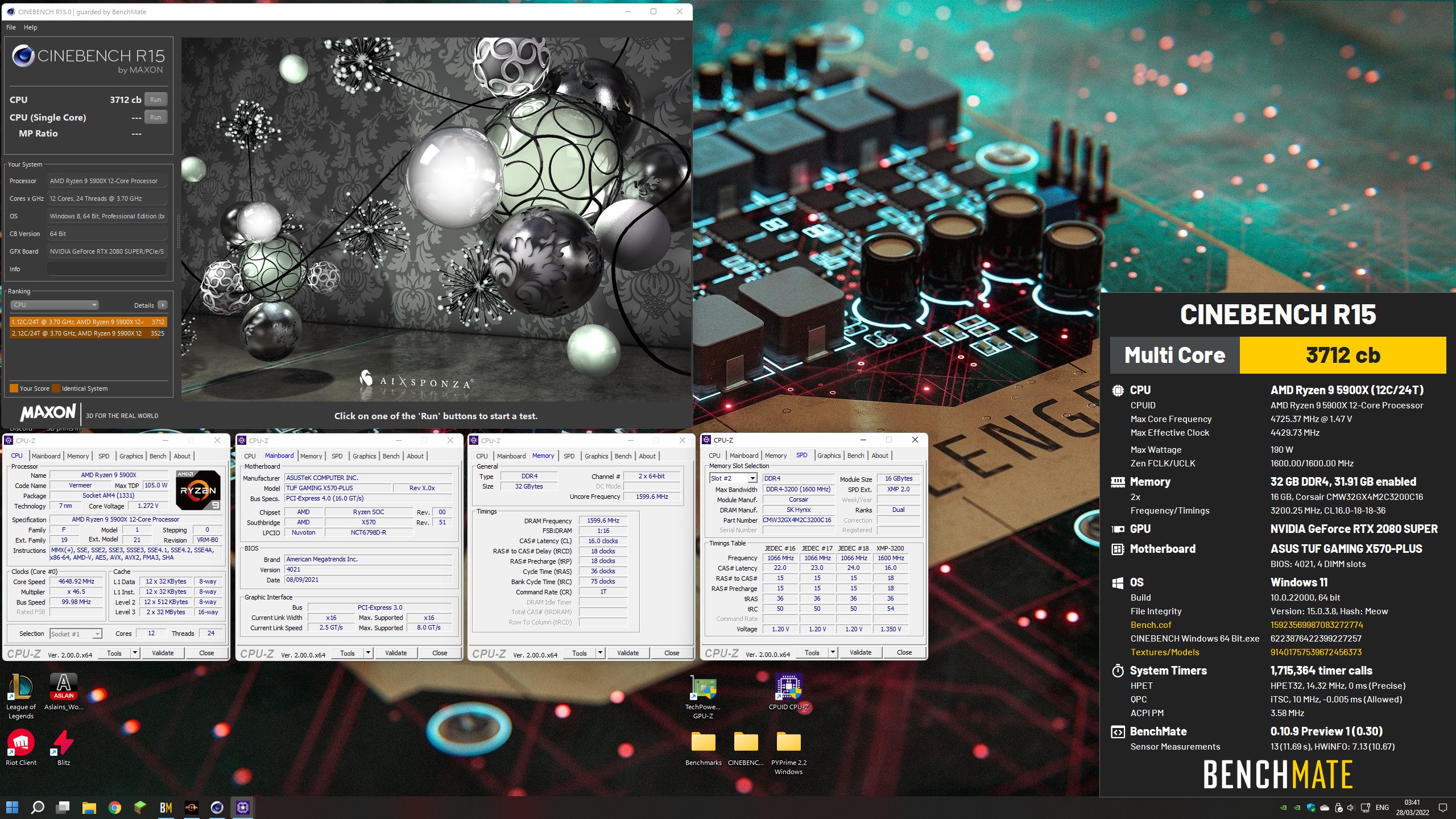The height and width of the screenshot is (819, 1456).
Task: Open Tools dropdown arrow in Mainboard window
Action: [368, 653]
